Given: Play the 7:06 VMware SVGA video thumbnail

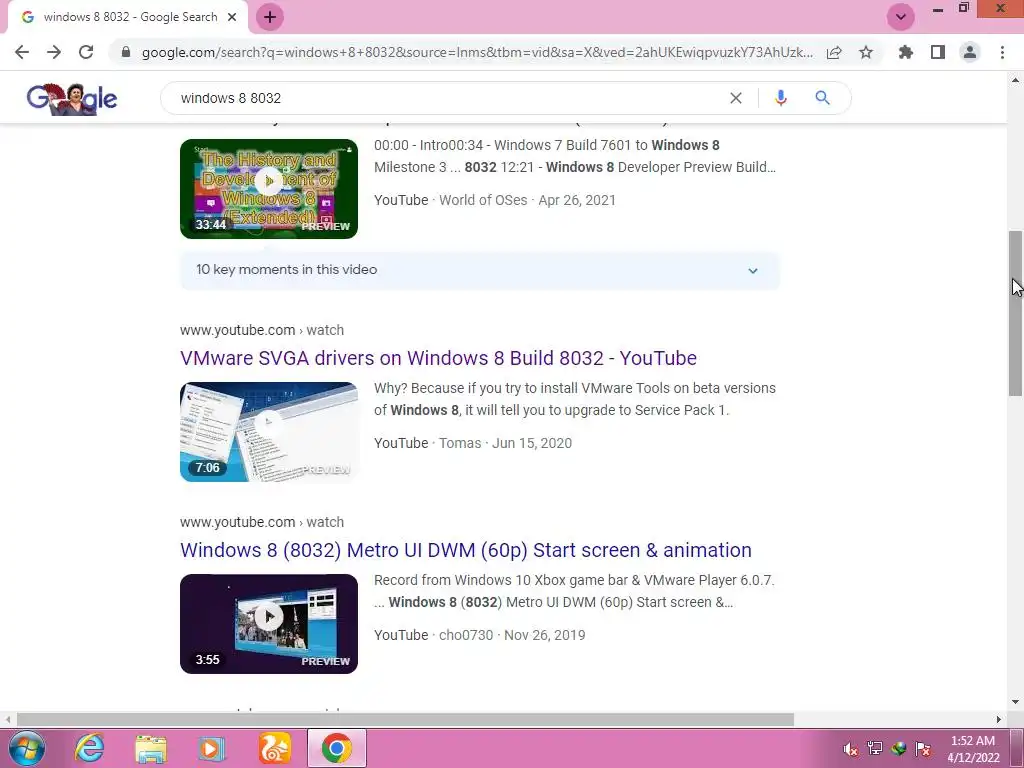Looking at the screenshot, I should pos(269,432).
